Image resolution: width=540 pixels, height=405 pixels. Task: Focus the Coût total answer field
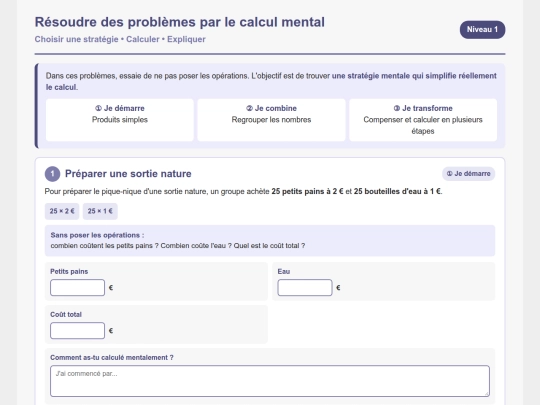pyautogui.click(x=77, y=331)
